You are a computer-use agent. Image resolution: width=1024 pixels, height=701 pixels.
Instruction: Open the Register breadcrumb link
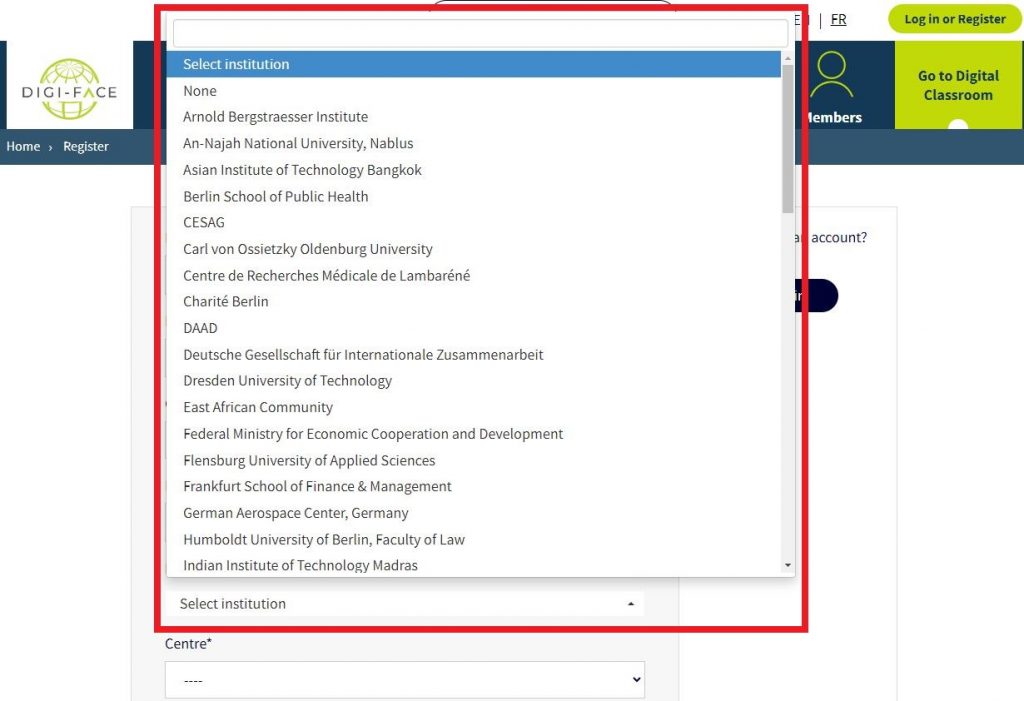(x=86, y=146)
